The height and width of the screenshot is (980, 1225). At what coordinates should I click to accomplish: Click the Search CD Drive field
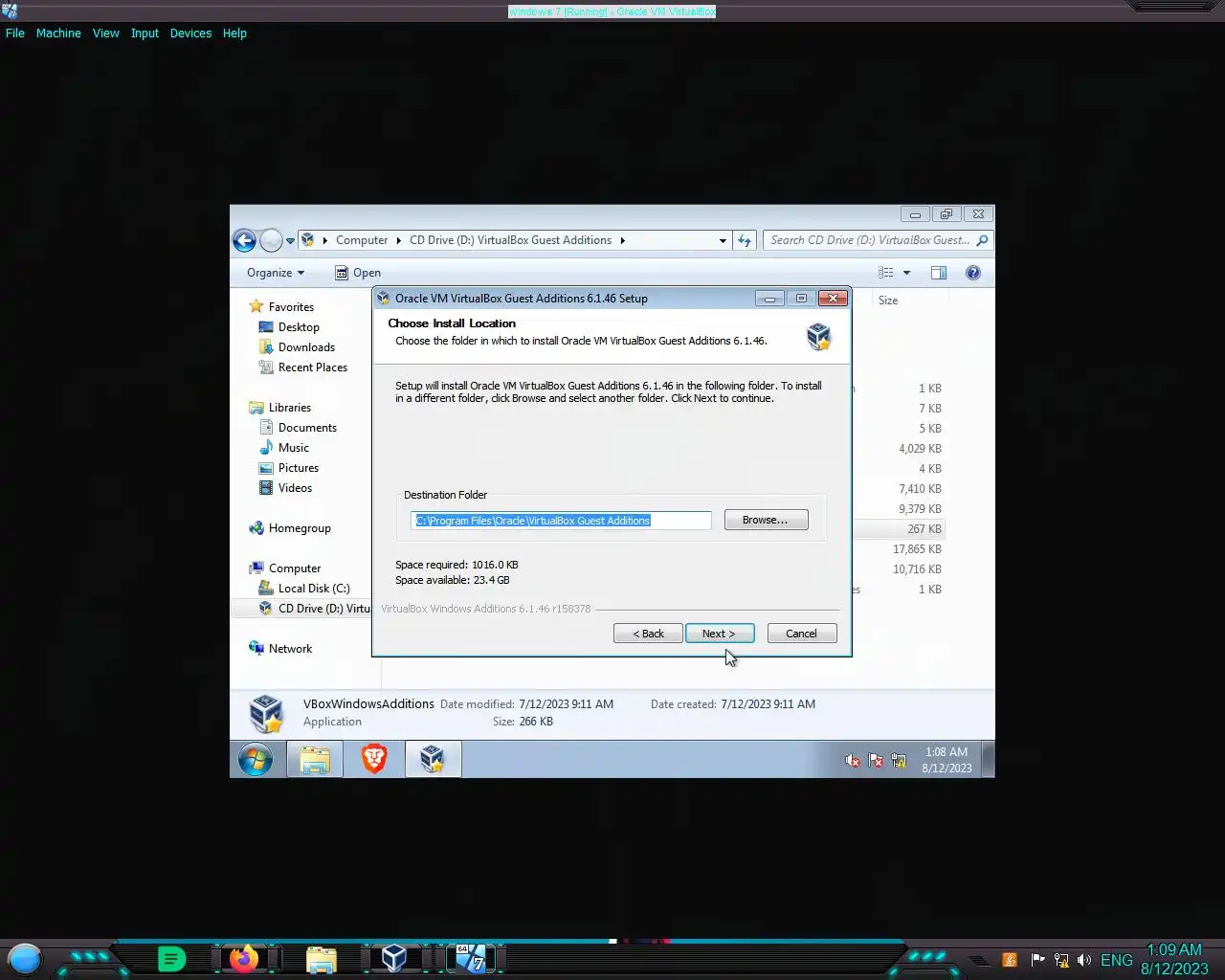870,240
